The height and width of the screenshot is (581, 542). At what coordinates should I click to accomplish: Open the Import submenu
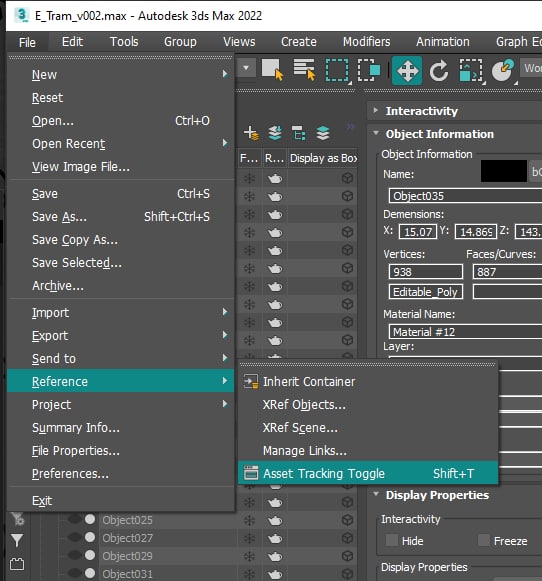point(120,312)
